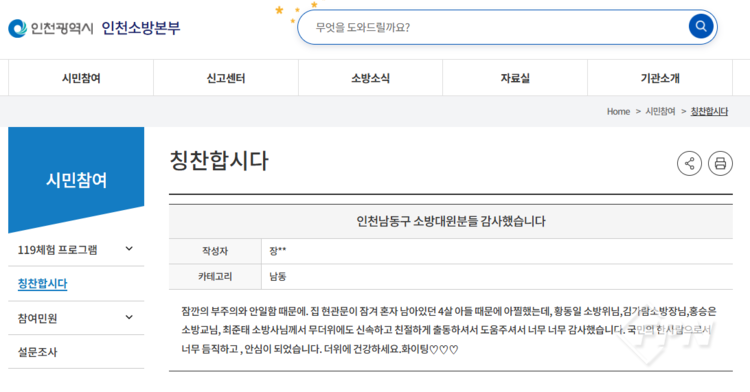The width and height of the screenshot is (750, 392).
Task: Open the 시민참여 top menu
Action: click(81, 78)
